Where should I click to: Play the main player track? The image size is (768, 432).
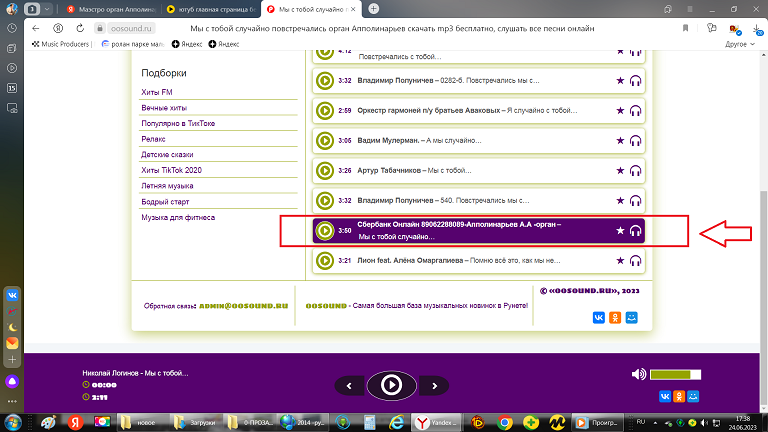tap(391, 385)
